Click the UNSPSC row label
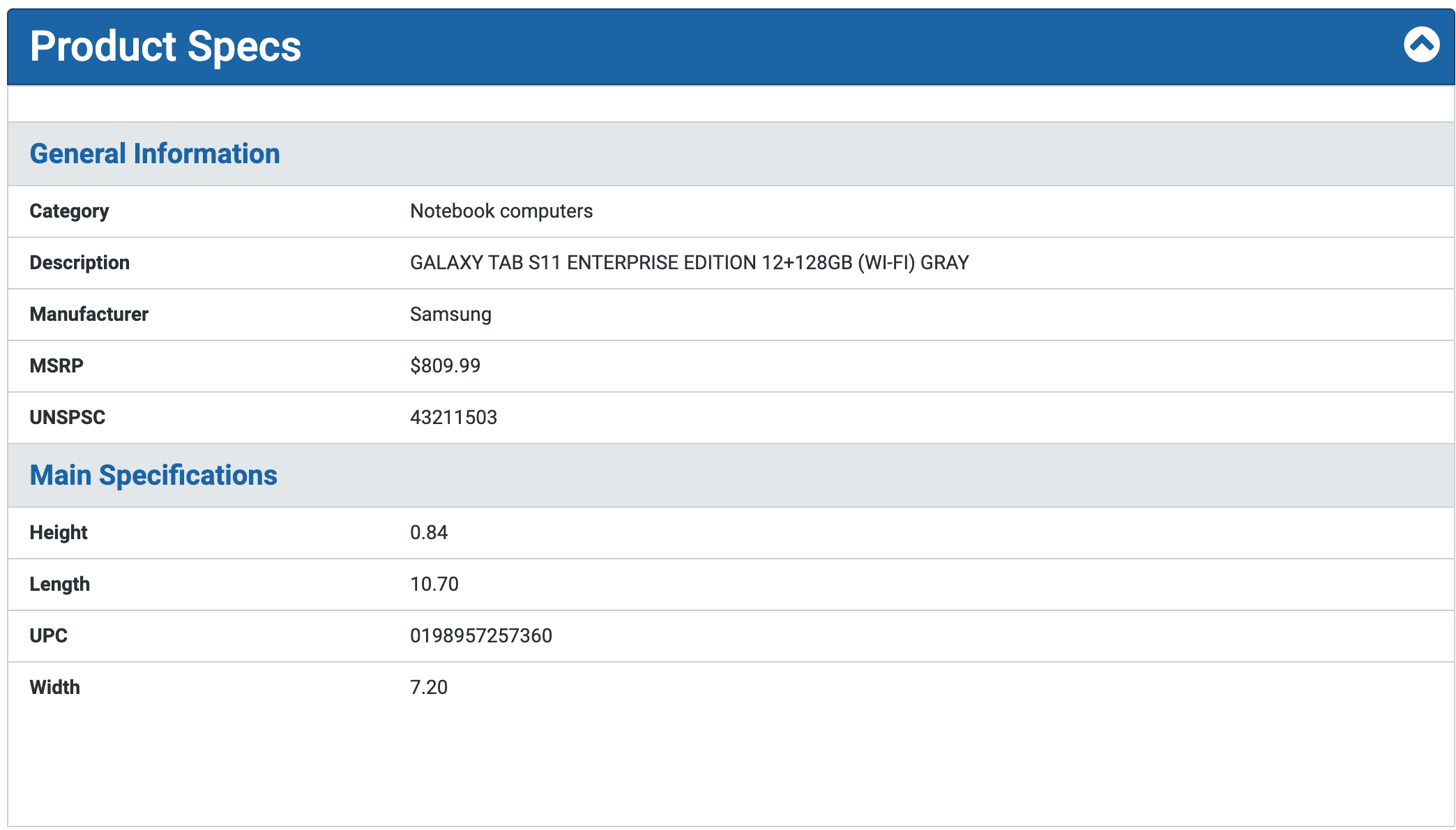The height and width of the screenshot is (830, 1456). pyautogui.click(x=67, y=417)
